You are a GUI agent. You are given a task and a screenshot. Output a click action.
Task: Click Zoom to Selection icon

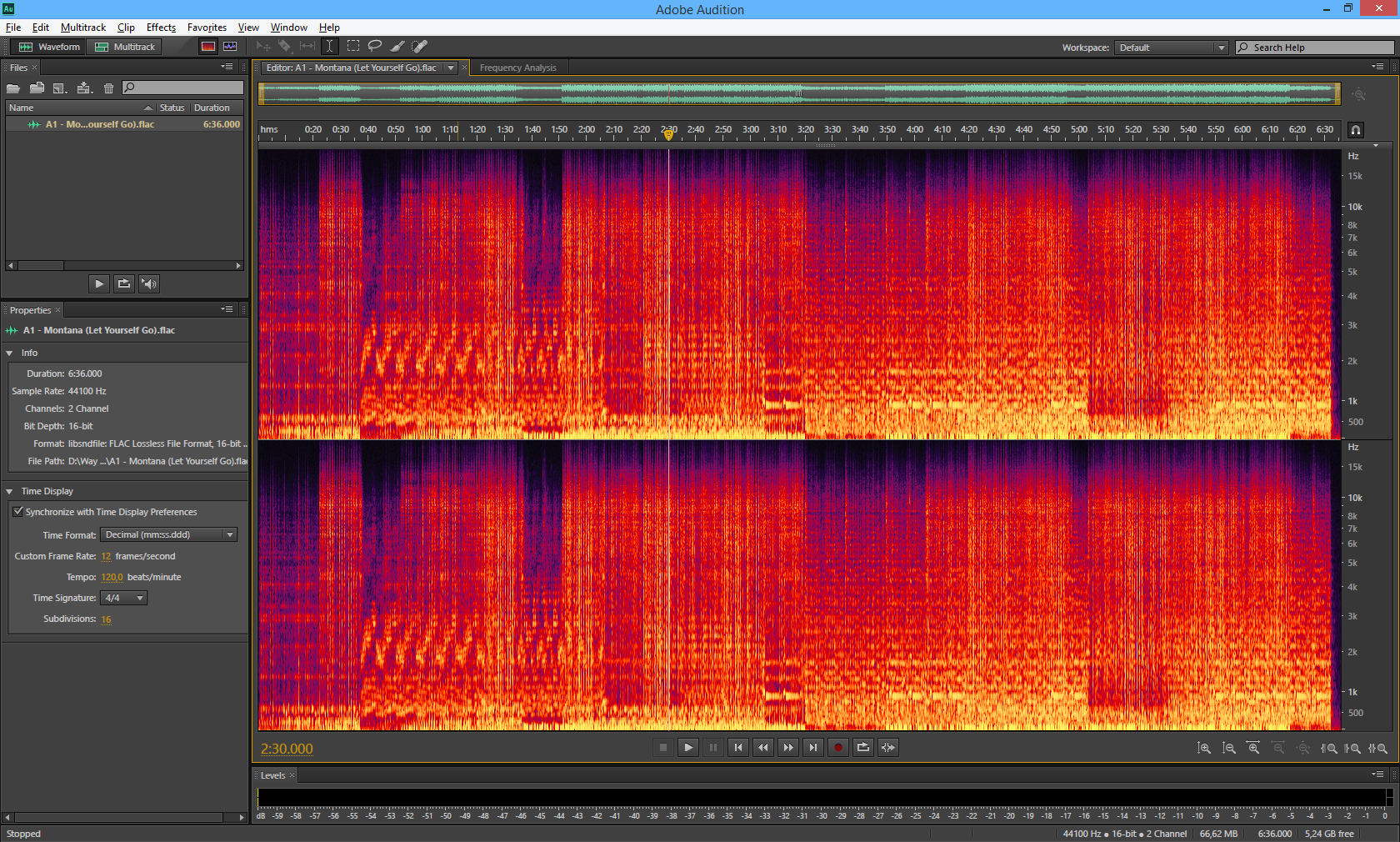[x=1377, y=749]
